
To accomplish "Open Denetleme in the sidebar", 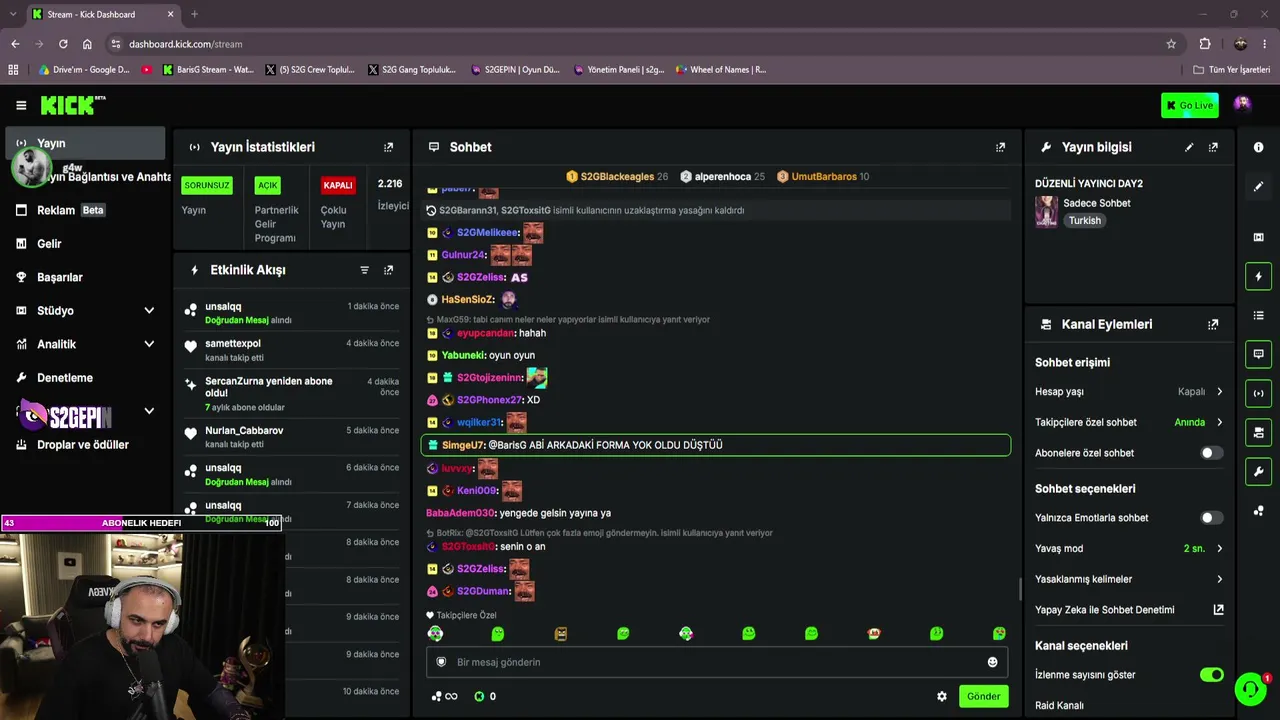I will [x=85, y=378].
